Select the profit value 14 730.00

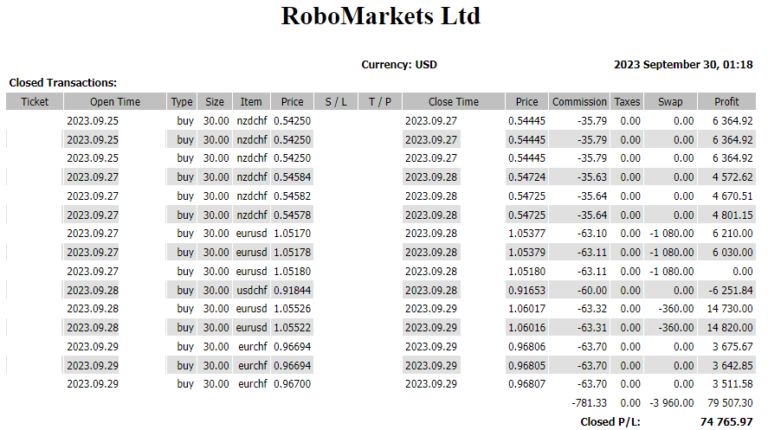tap(730, 309)
